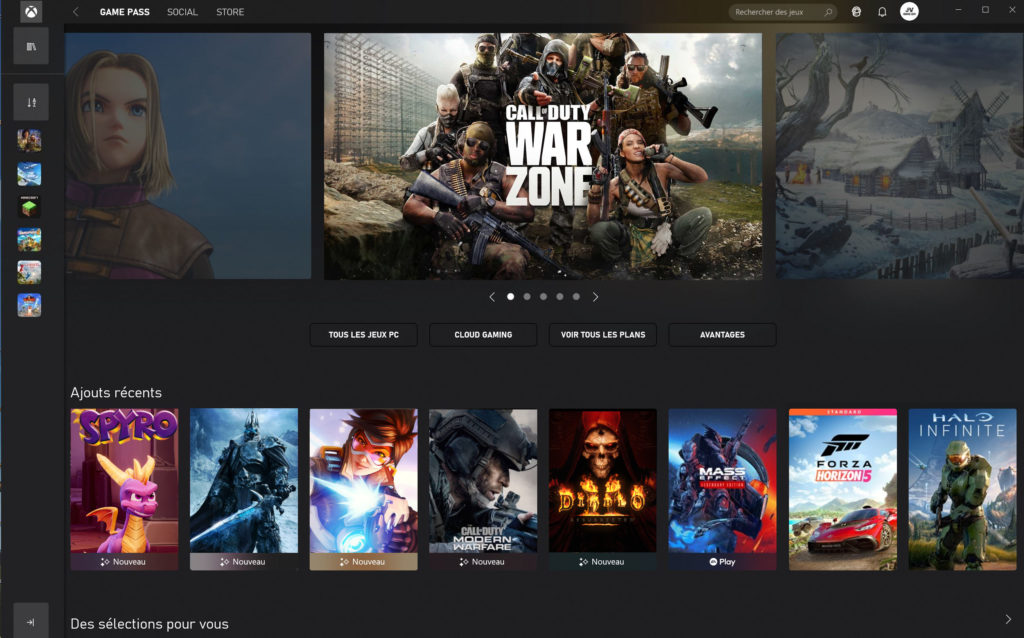Open CLOUD GAMING
This screenshot has width=1024, height=638.
click(483, 334)
